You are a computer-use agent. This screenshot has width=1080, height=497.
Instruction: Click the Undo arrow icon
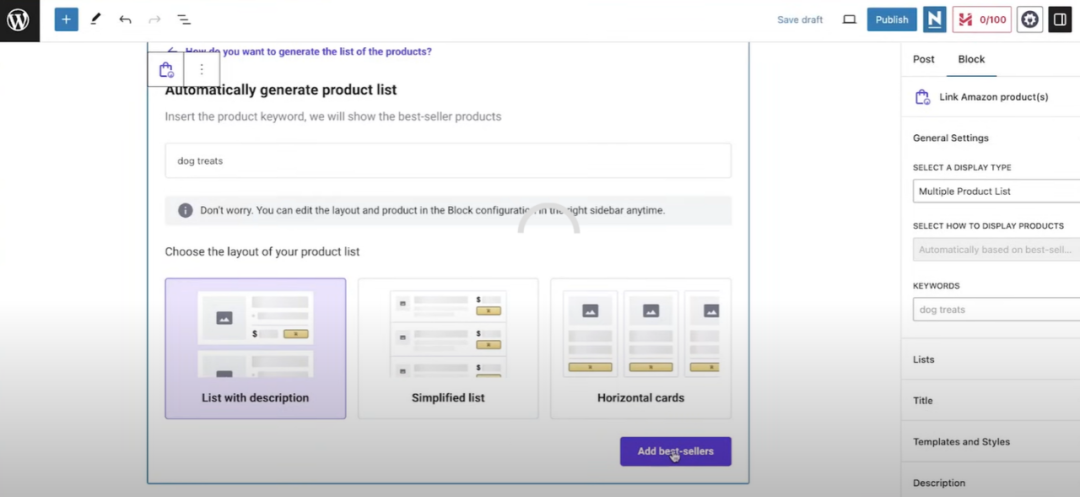(x=125, y=19)
